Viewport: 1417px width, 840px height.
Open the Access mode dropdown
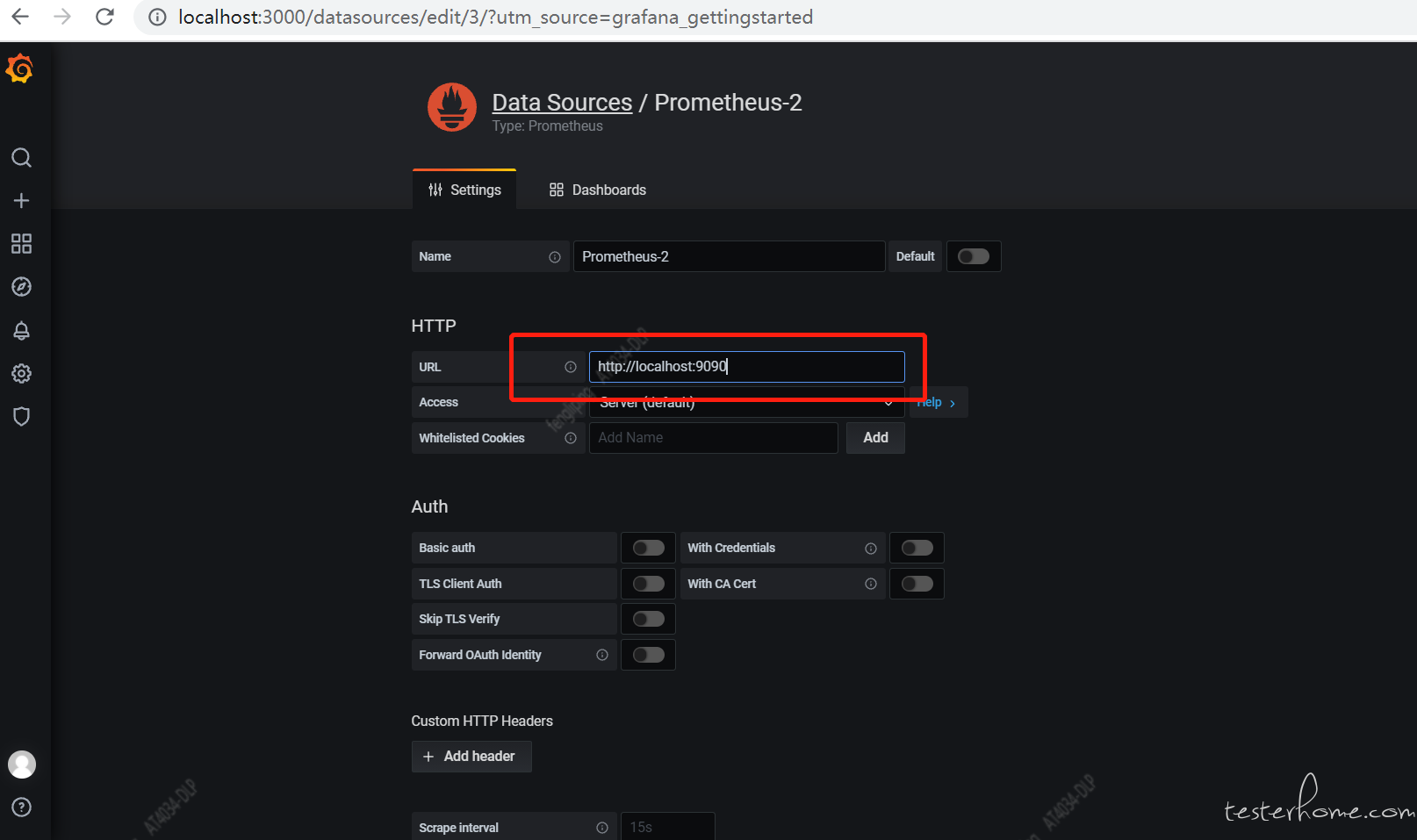[x=747, y=402]
